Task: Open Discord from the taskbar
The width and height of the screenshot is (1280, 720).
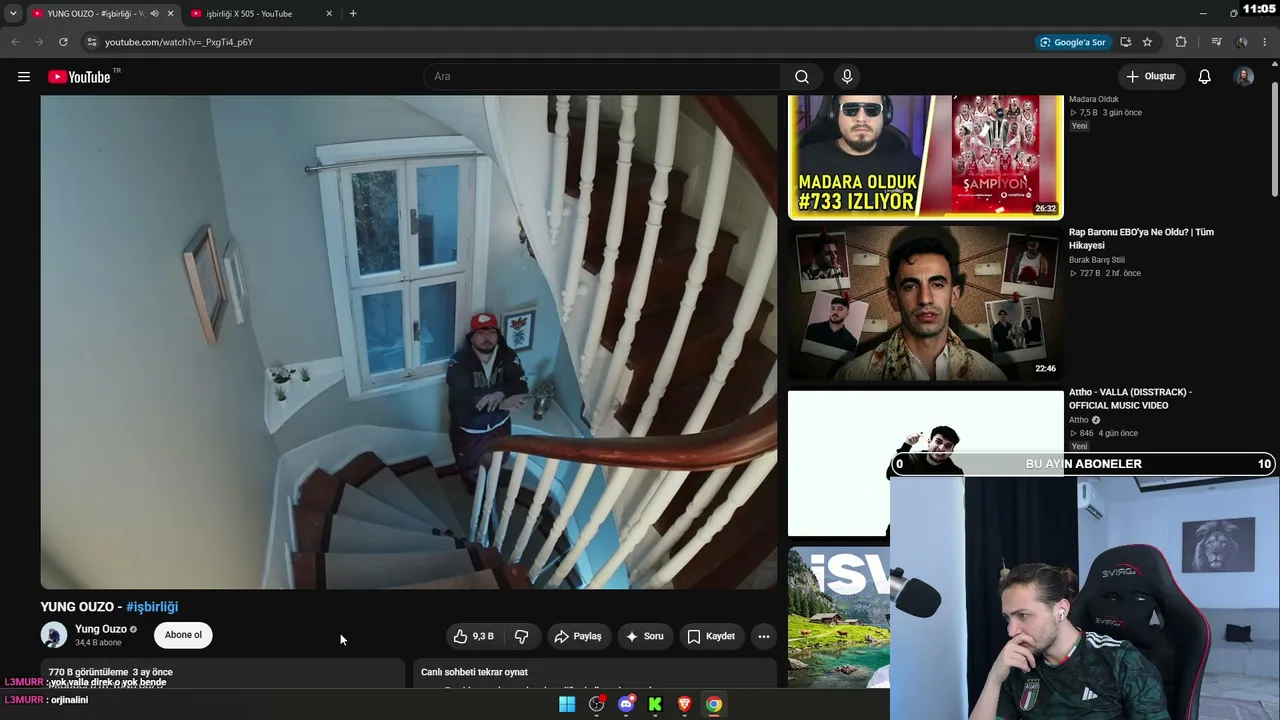Action: pyautogui.click(x=626, y=704)
